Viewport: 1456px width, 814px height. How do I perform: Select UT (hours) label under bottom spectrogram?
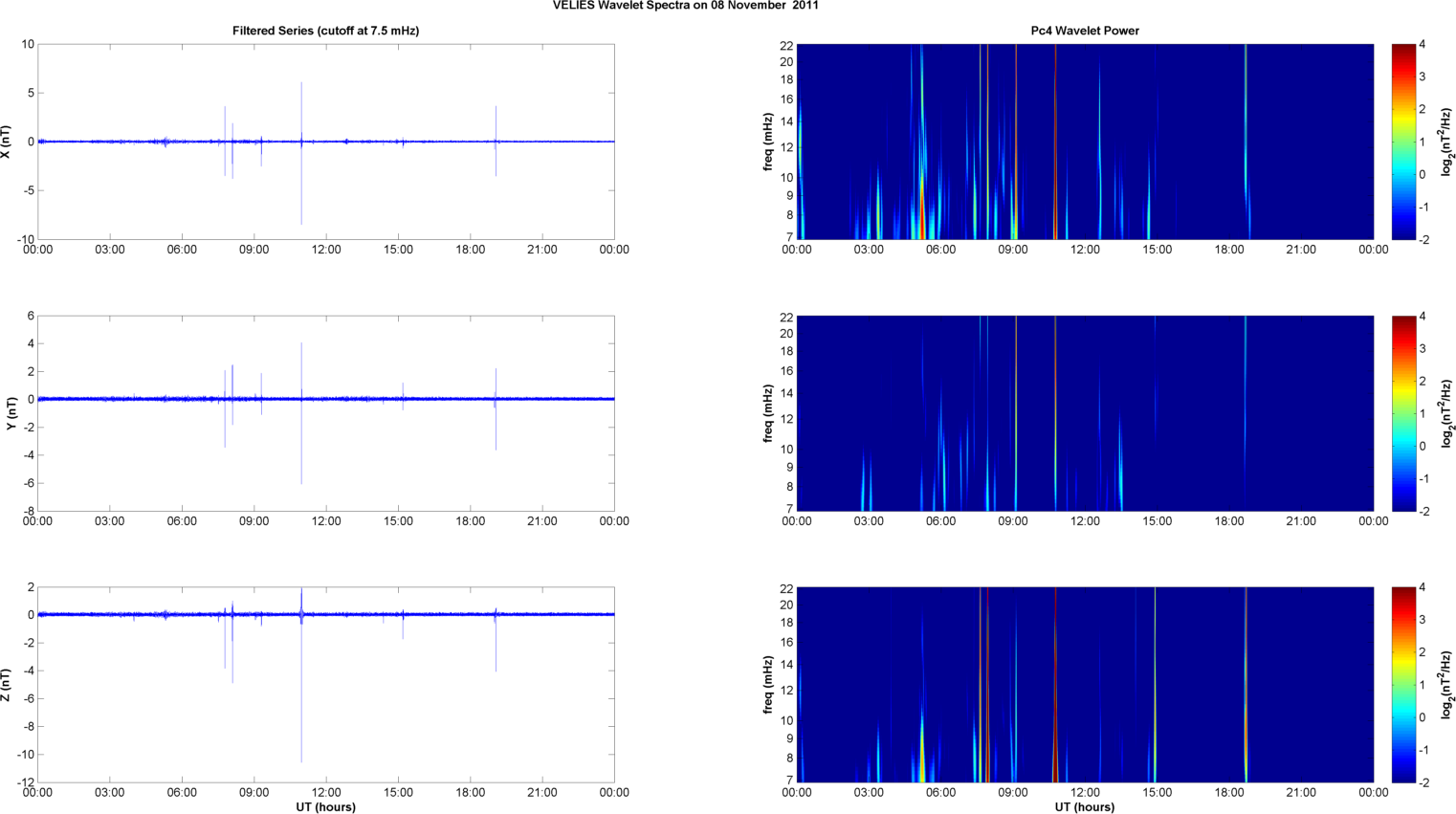pos(1084,807)
